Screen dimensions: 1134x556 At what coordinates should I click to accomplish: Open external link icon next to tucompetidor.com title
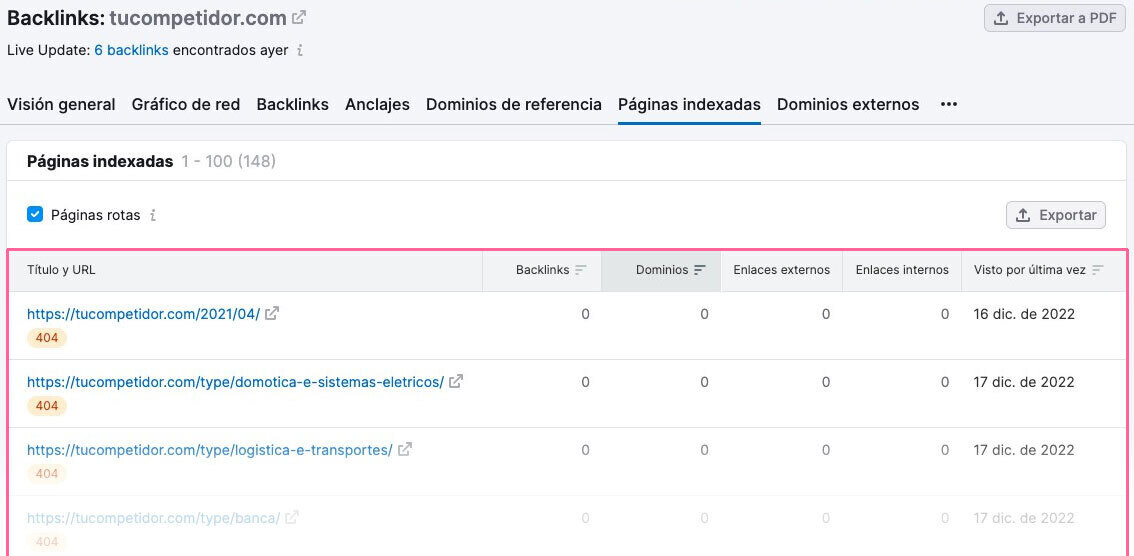[x=299, y=18]
